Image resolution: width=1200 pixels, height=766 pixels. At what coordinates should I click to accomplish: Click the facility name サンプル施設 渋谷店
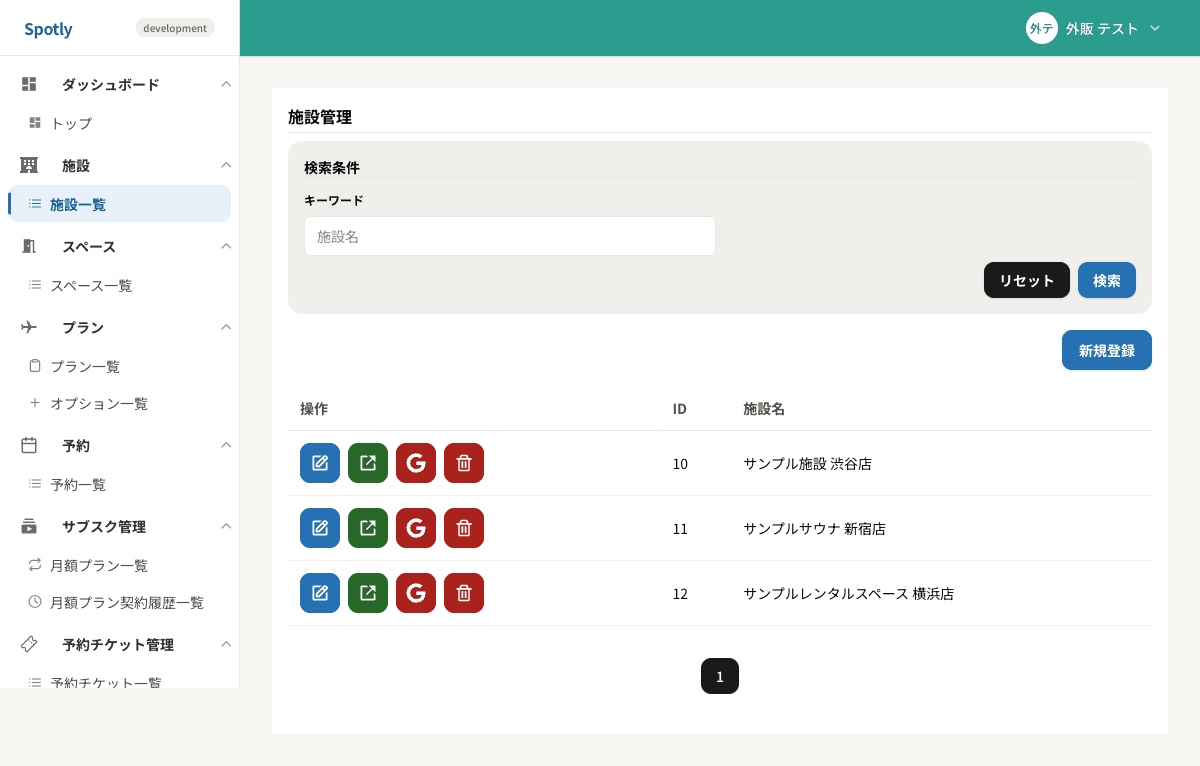[807, 464]
